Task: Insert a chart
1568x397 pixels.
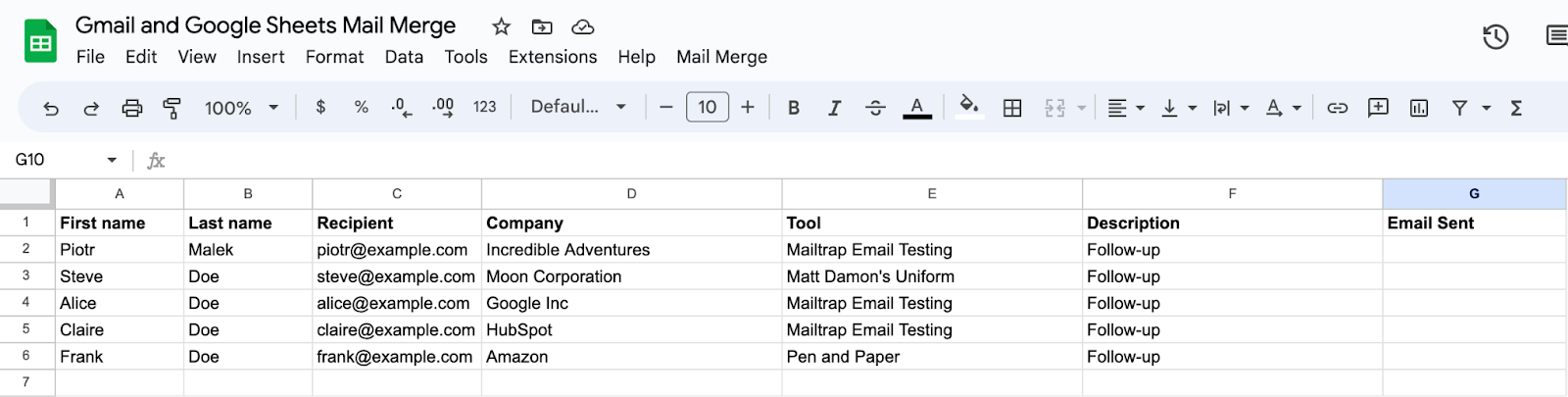Action: tap(1419, 108)
